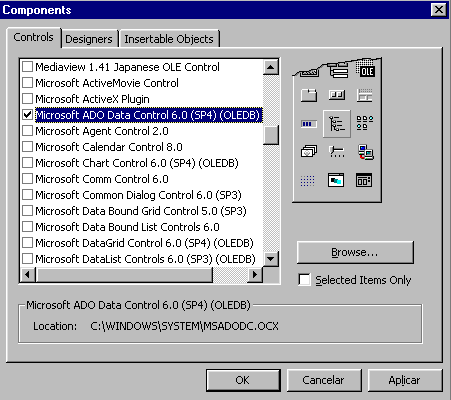The width and height of the screenshot is (451, 400).
Task: Click the ListView icons control image
Action: click(365, 123)
